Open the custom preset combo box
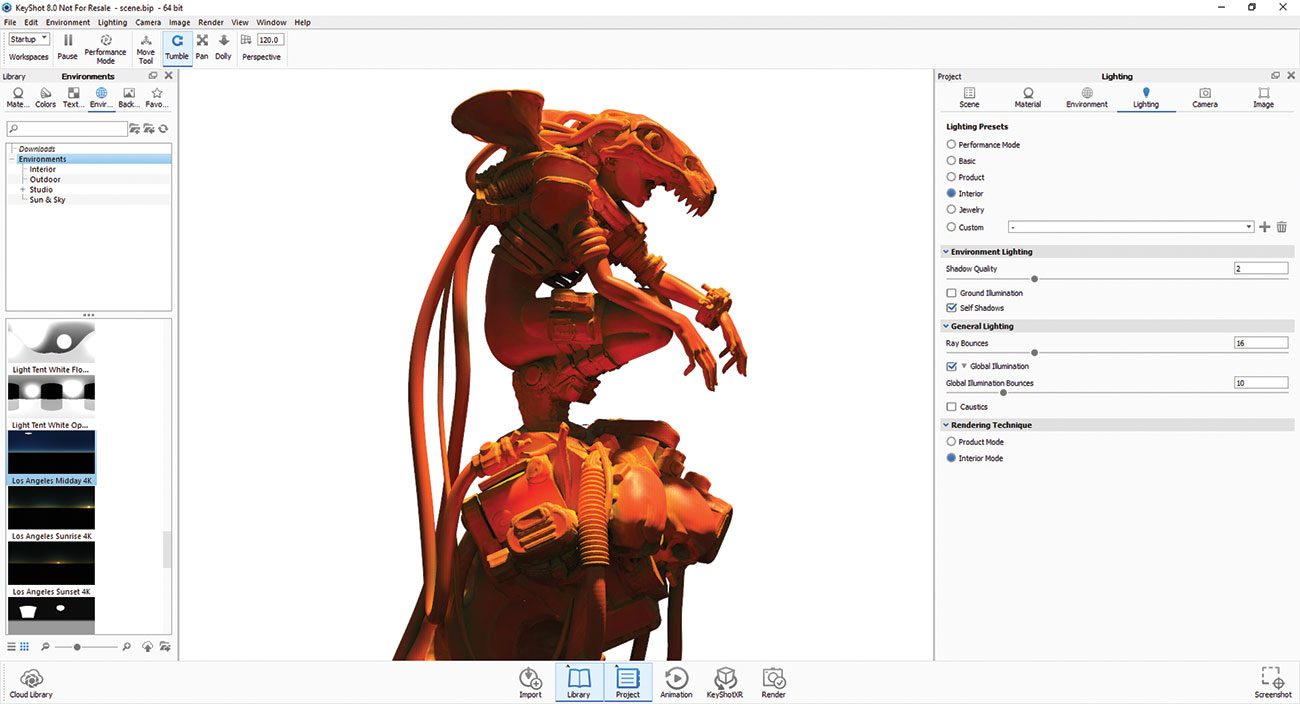 click(x=1131, y=228)
